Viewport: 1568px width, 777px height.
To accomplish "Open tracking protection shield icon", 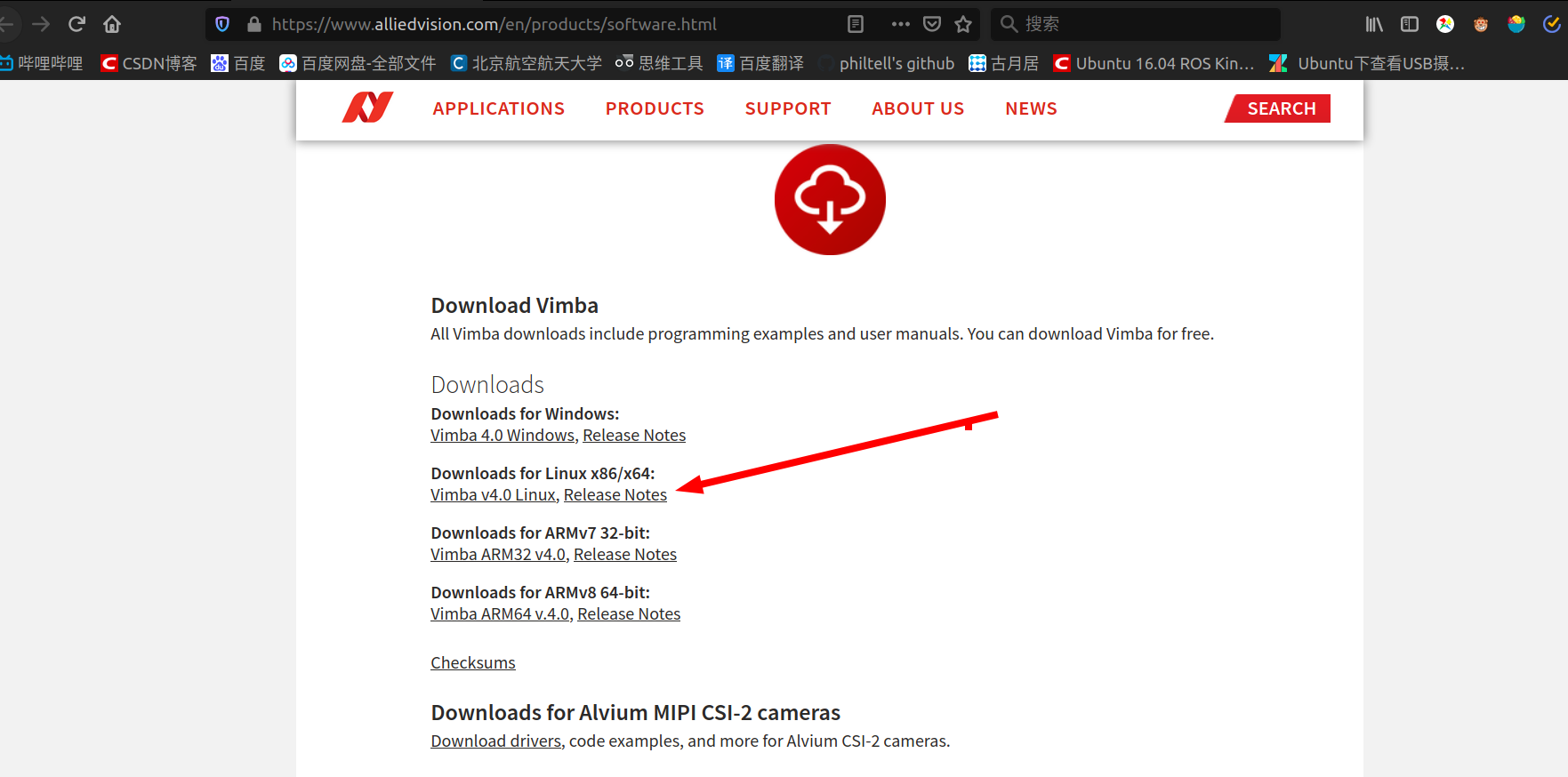I will click(x=222, y=24).
